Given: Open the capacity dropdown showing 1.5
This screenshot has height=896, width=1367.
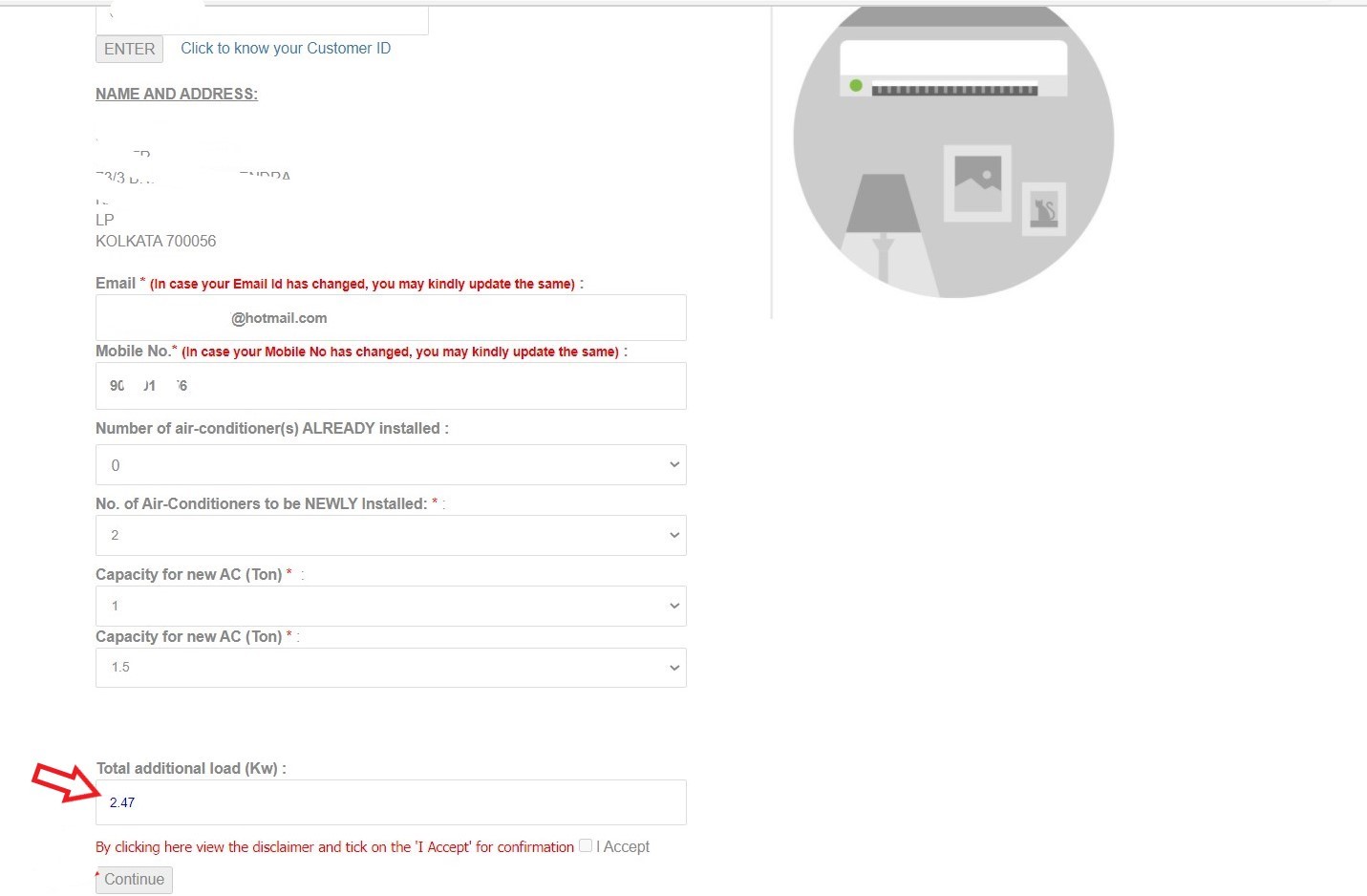Looking at the screenshot, I should click(x=391, y=668).
